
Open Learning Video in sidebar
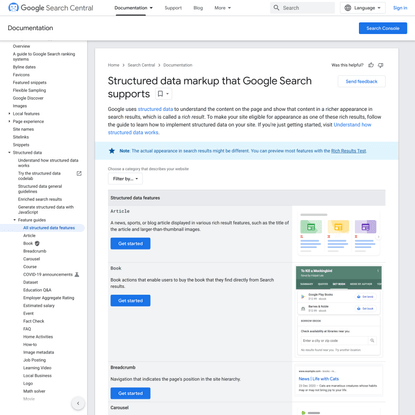[37, 368]
